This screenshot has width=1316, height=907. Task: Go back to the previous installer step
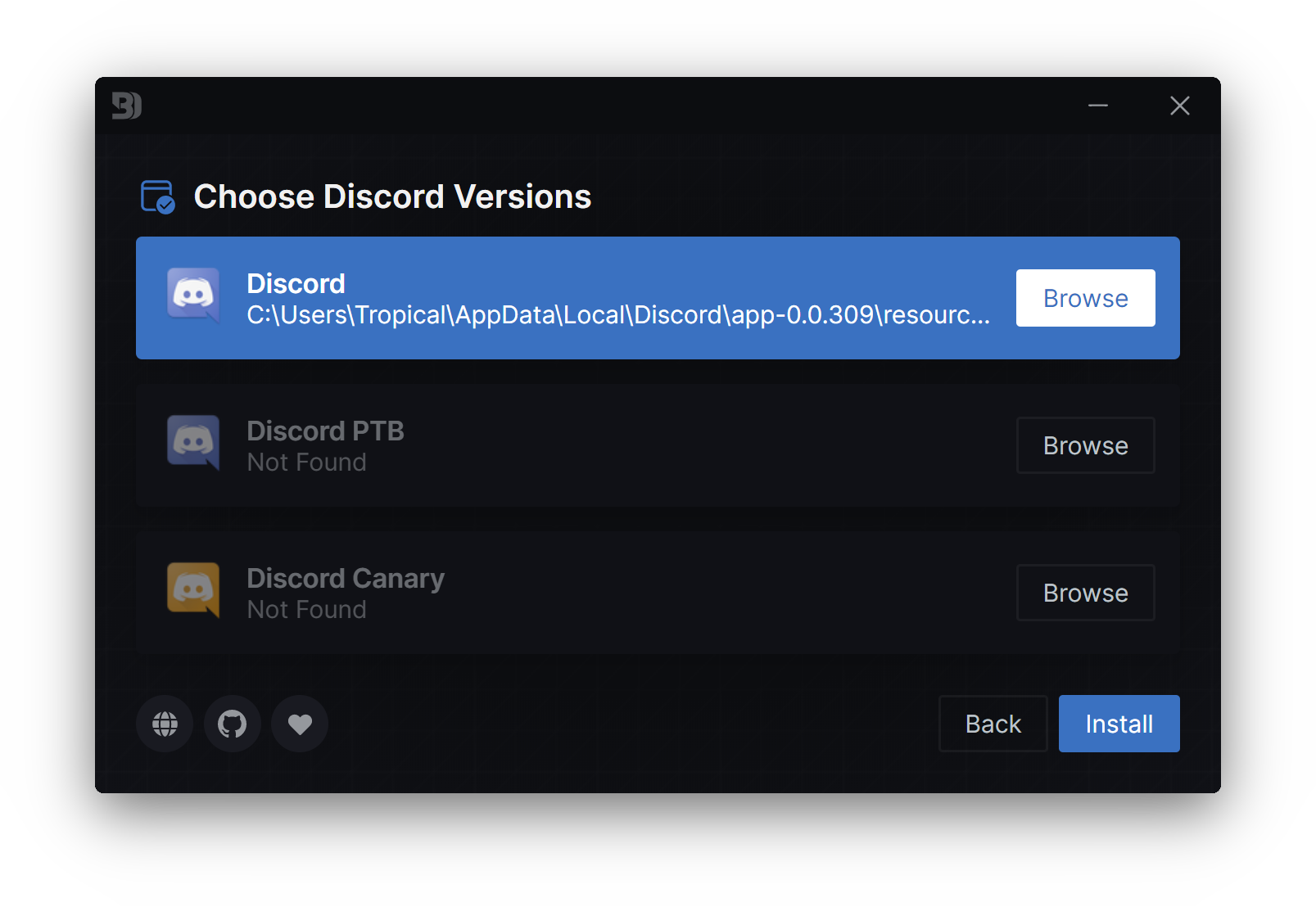point(993,724)
